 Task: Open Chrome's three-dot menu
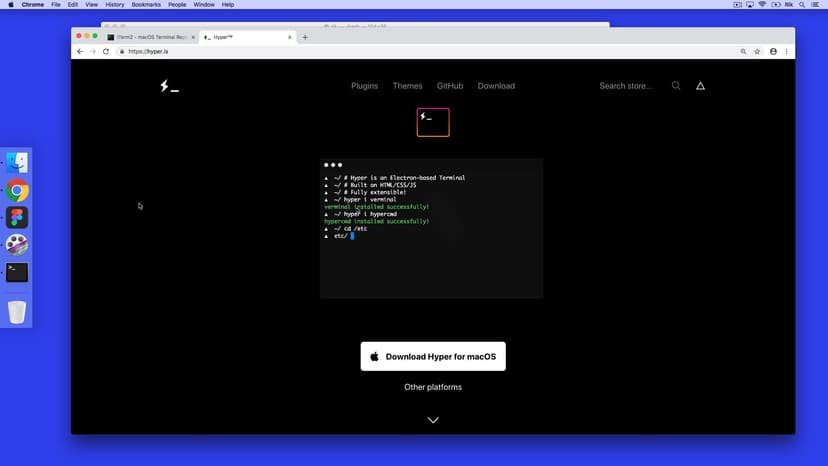point(787,51)
